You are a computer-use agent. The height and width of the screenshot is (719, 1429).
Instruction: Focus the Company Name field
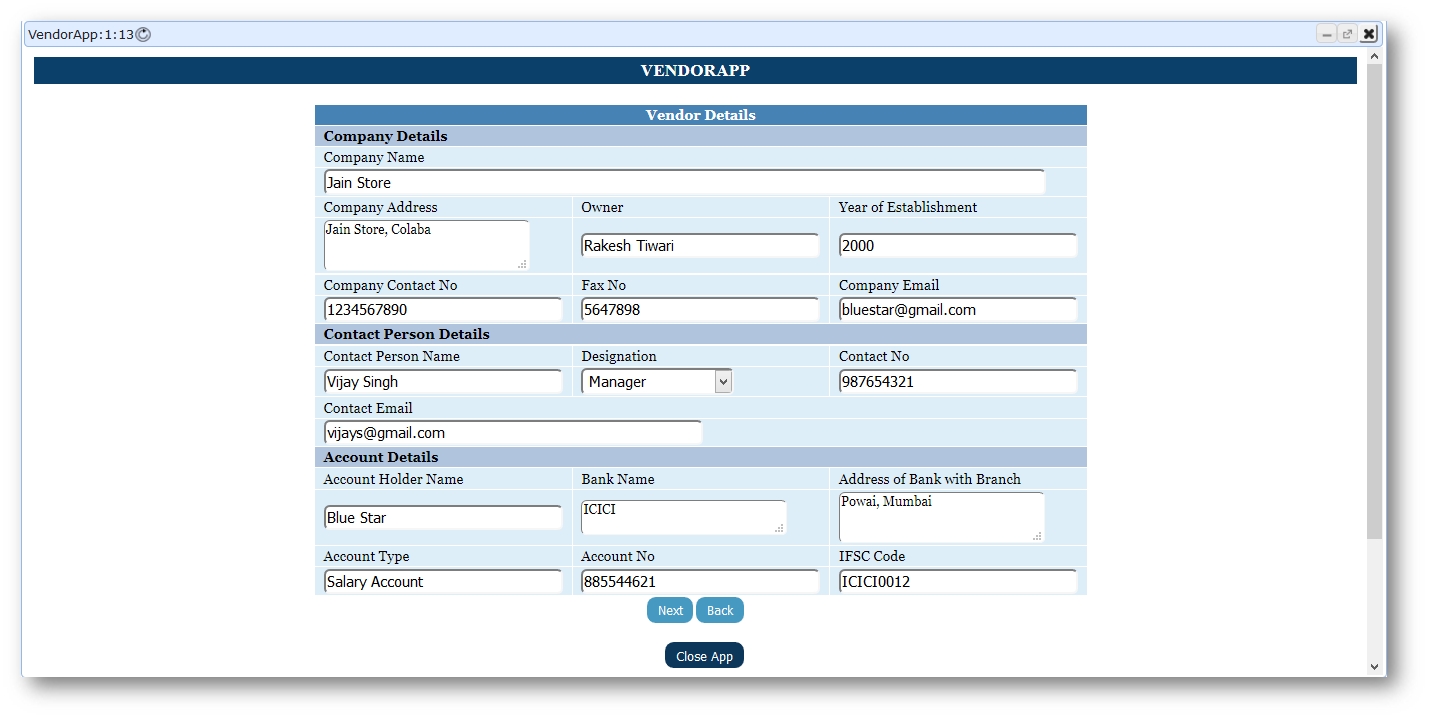[x=684, y=183]
